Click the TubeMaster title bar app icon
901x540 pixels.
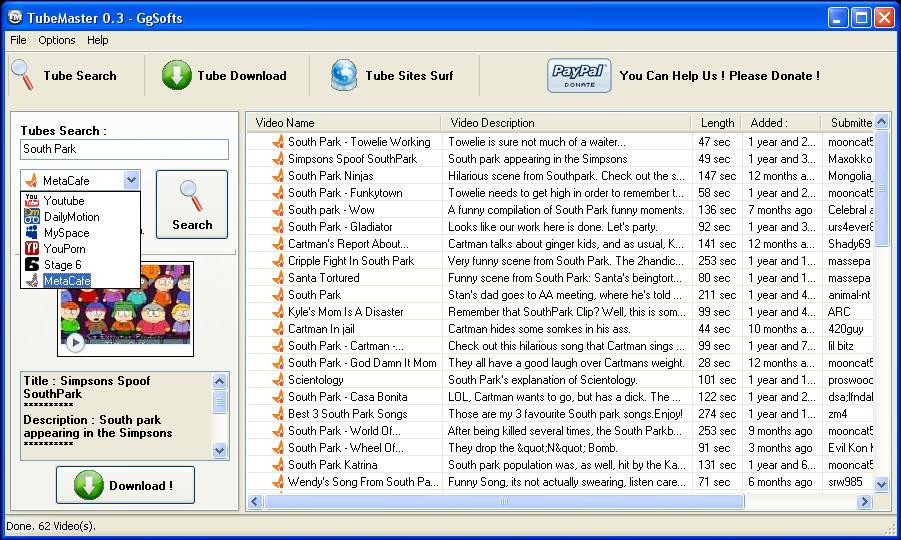(15, 17)
